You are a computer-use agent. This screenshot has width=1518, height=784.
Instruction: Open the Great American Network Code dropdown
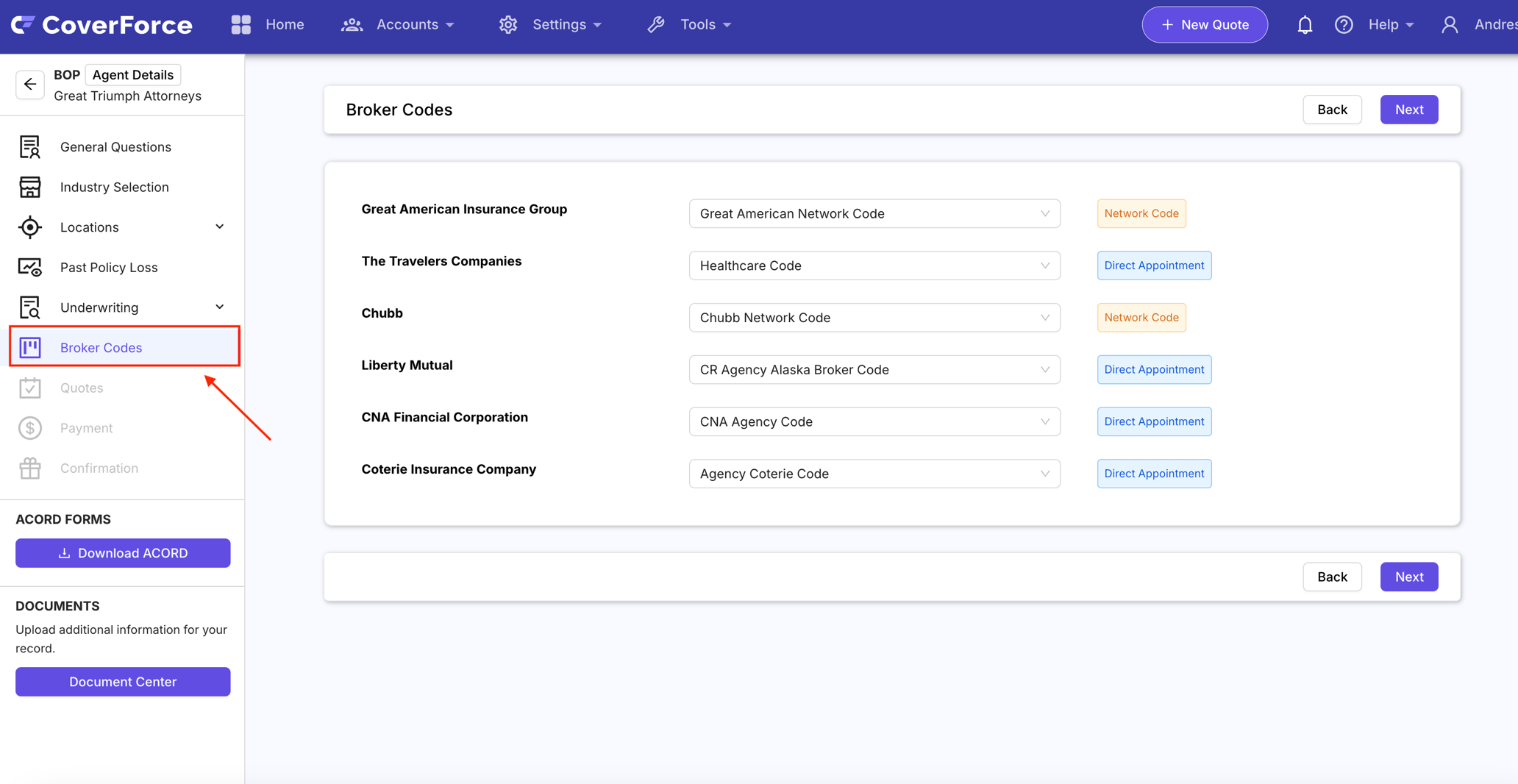874,213
